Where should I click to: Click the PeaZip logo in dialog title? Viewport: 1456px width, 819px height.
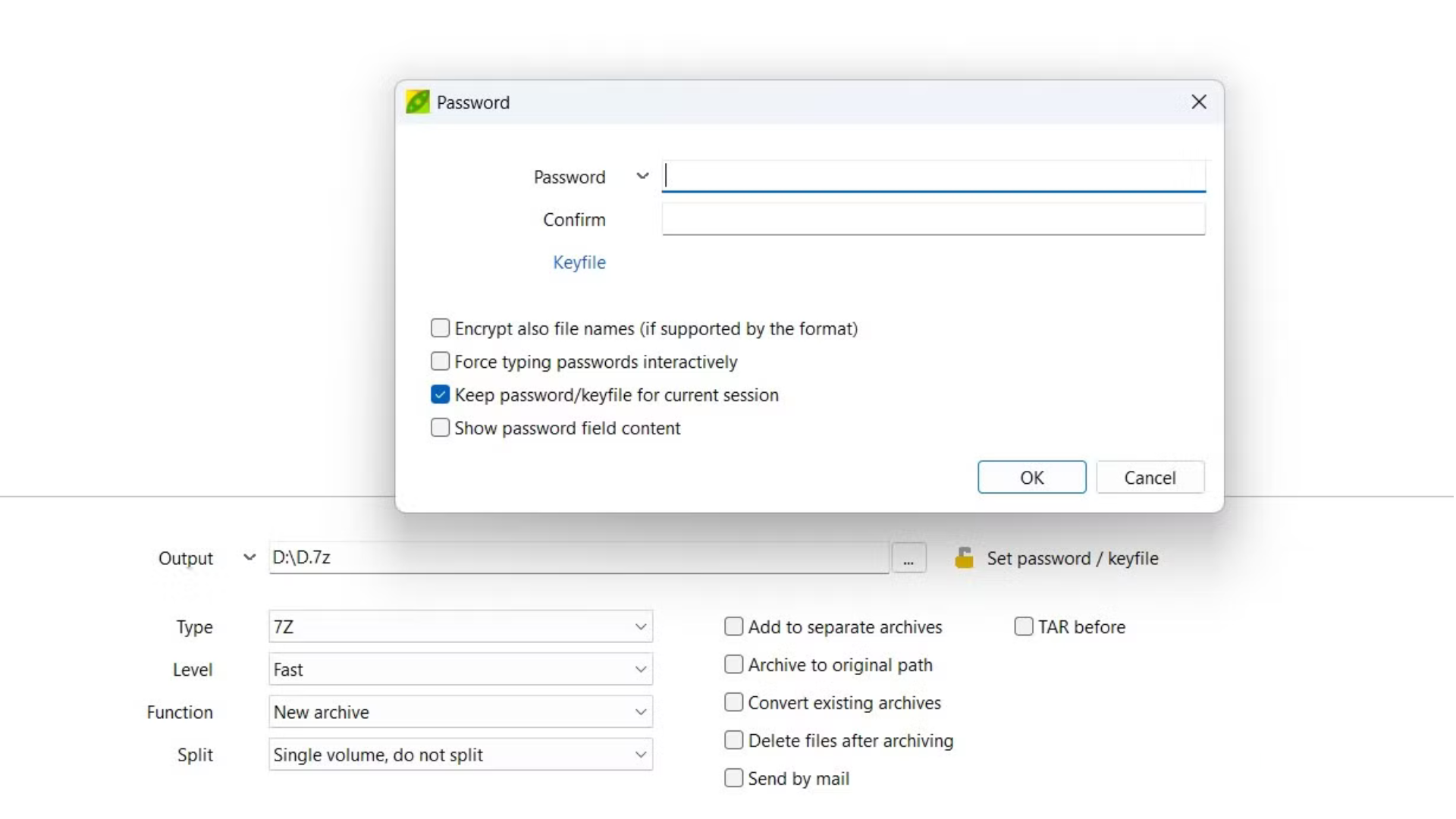[417, 102]
